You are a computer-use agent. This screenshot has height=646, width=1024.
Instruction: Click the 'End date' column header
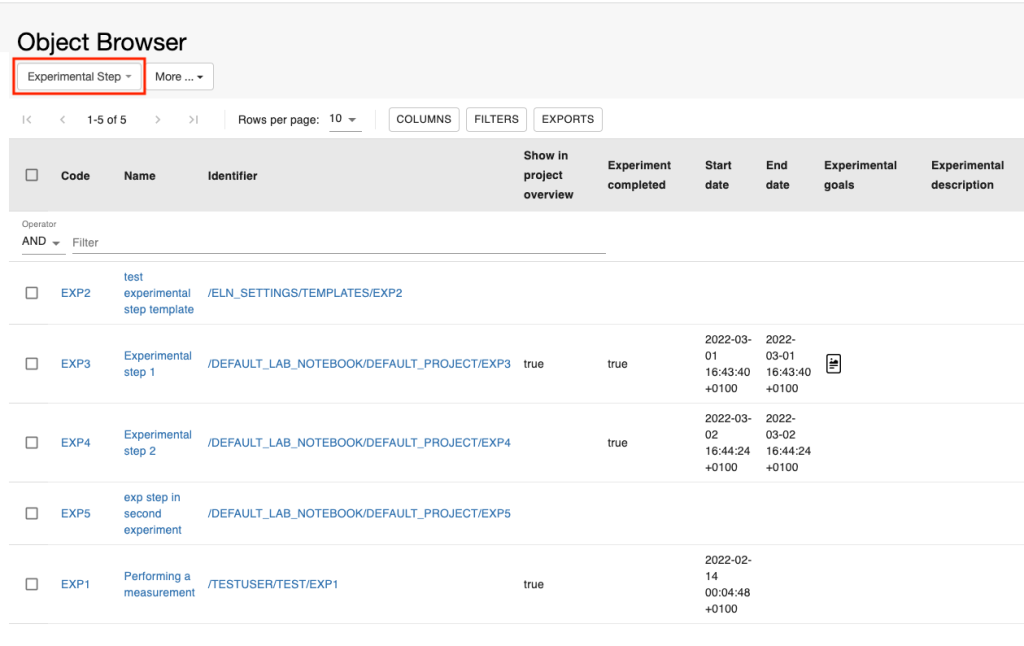tap(777, 175)
